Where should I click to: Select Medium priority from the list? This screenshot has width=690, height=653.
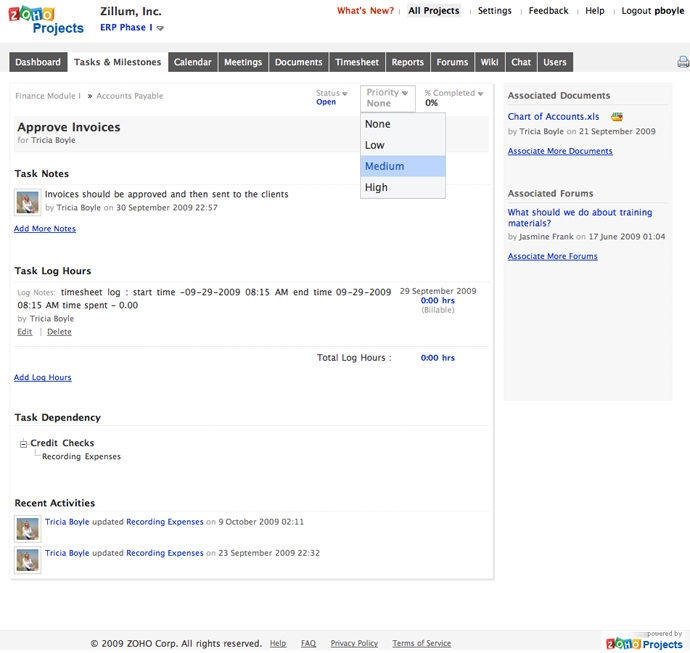[385, 166]
